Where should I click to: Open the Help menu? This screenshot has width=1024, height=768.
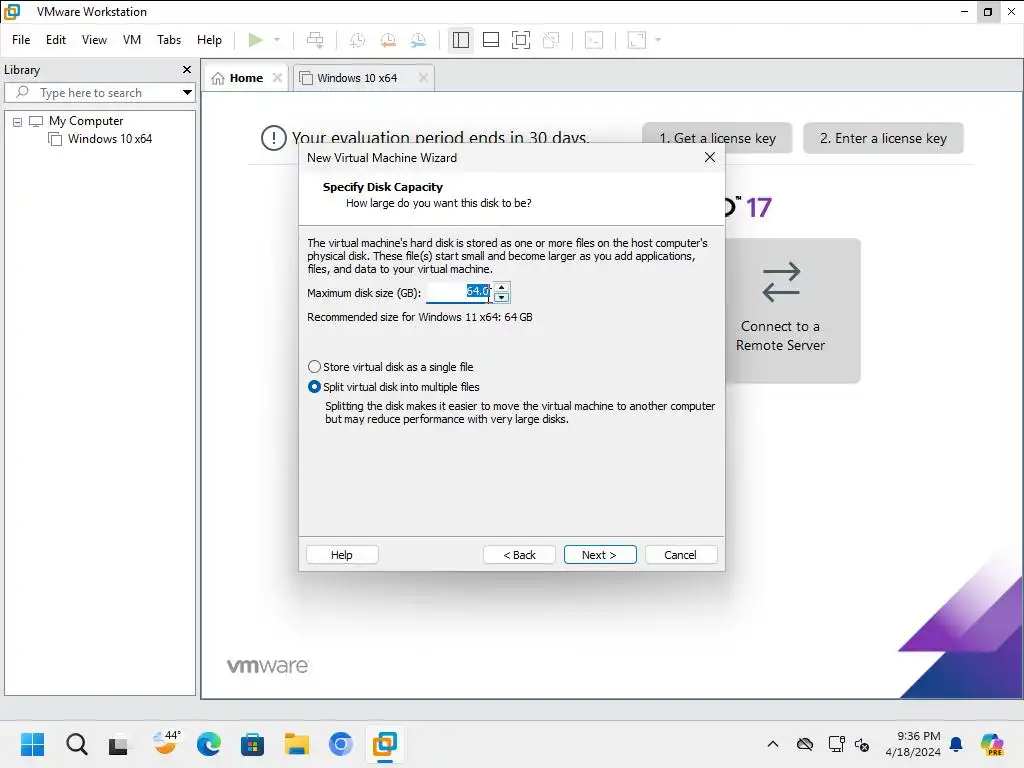(209, 40)
